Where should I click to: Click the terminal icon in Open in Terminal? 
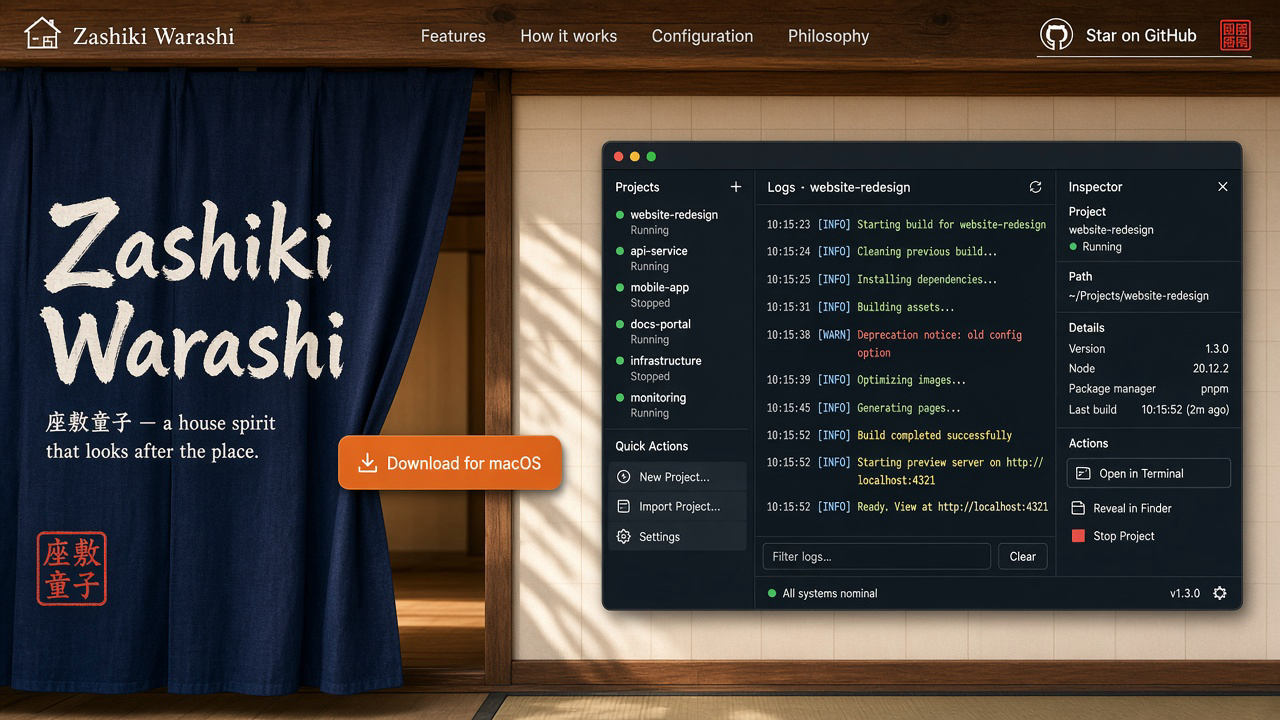point(1083,474)
